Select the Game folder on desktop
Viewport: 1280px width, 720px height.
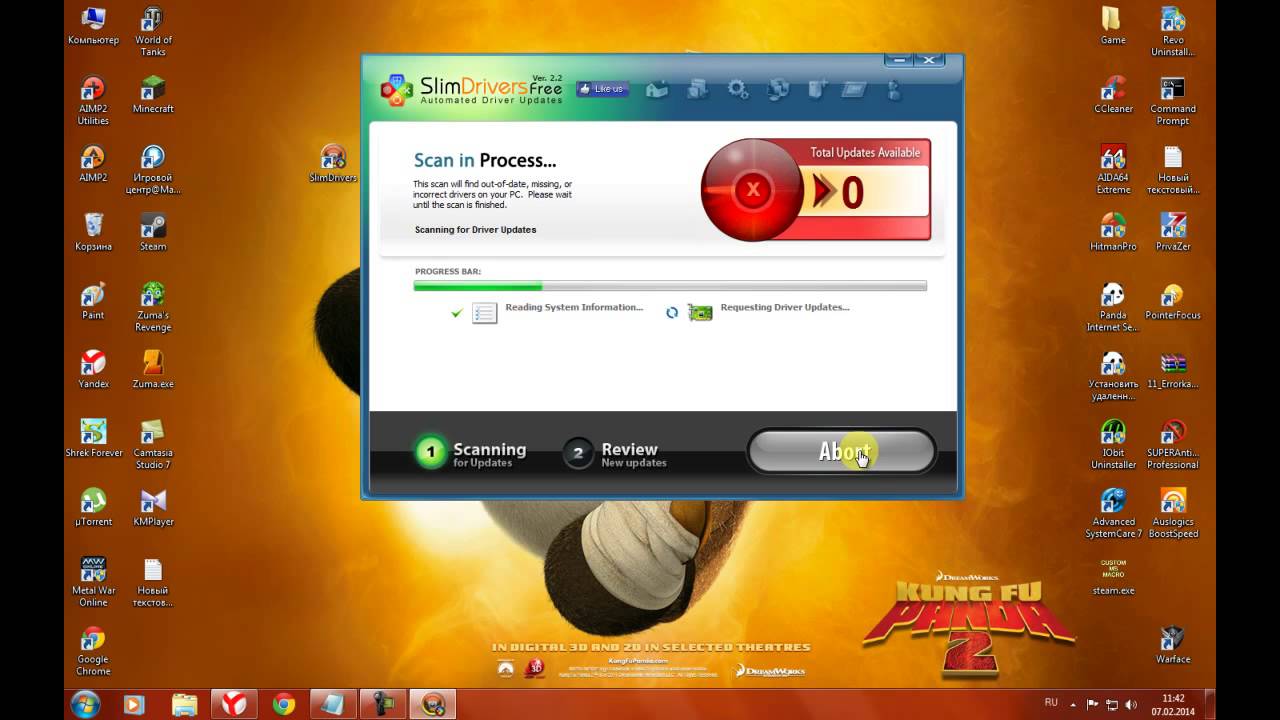1113,26
